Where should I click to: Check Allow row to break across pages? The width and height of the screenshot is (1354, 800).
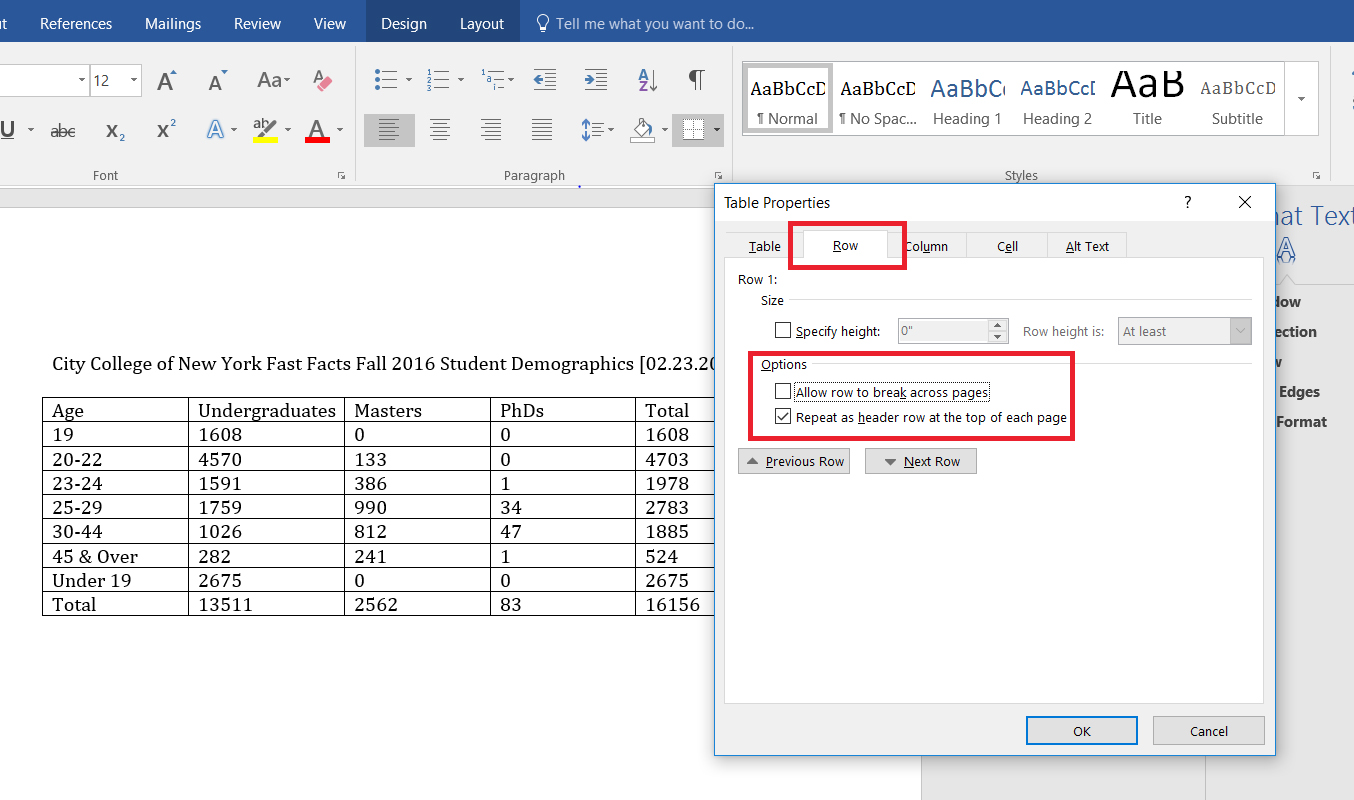click(783, 392)
